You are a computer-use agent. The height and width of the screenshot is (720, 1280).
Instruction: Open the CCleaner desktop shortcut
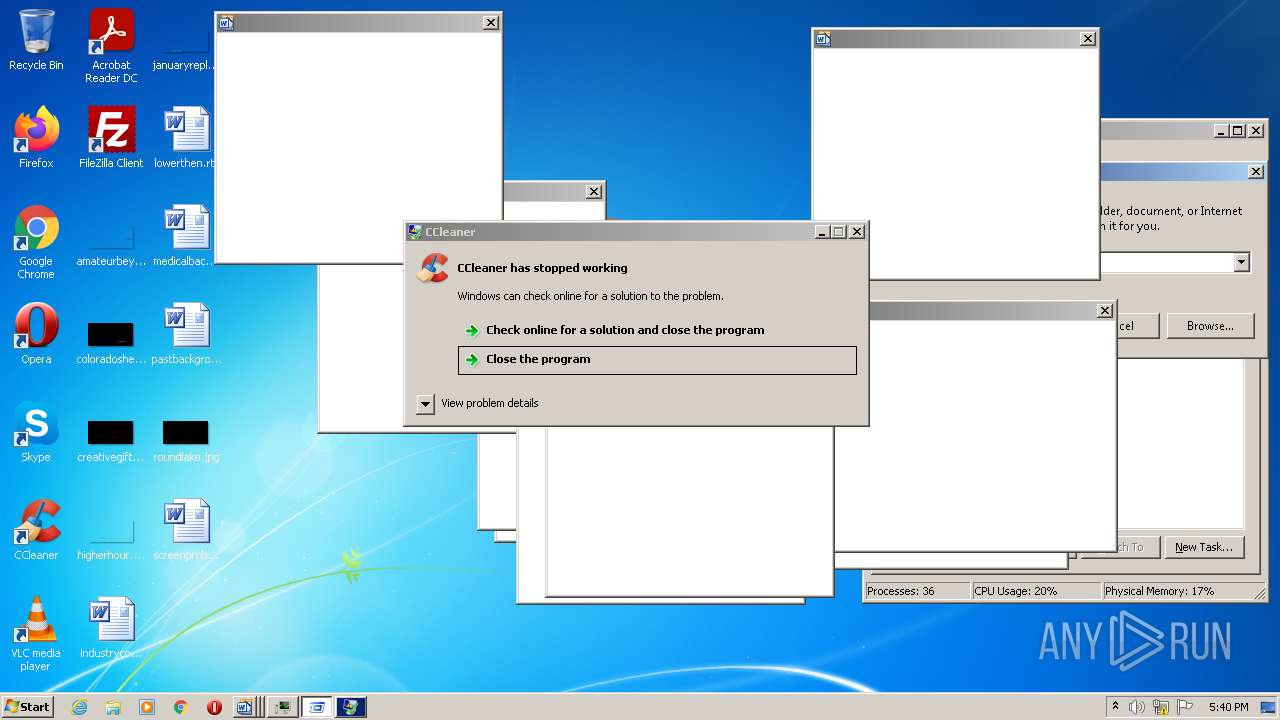[x=36, y=530]
